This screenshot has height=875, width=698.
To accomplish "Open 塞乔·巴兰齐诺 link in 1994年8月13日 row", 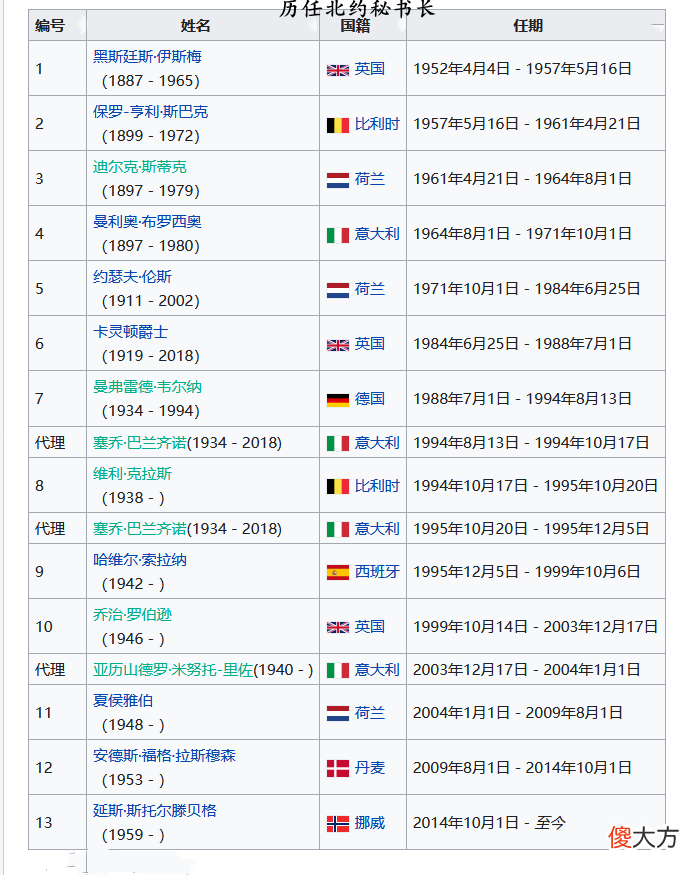I will coord(139,443).
